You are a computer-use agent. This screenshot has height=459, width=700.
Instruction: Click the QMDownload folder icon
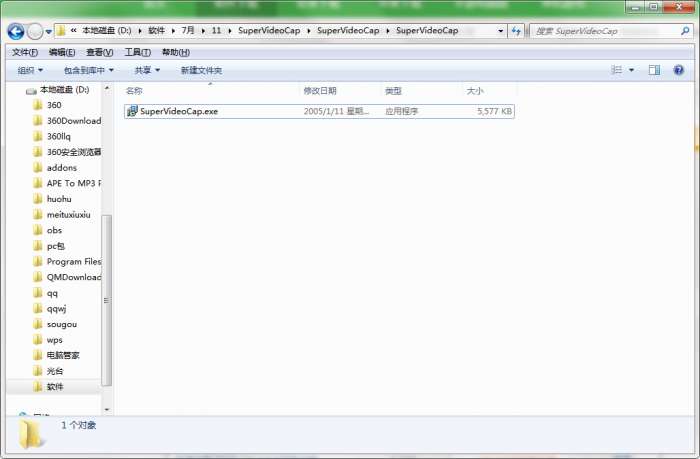point(38,277)
